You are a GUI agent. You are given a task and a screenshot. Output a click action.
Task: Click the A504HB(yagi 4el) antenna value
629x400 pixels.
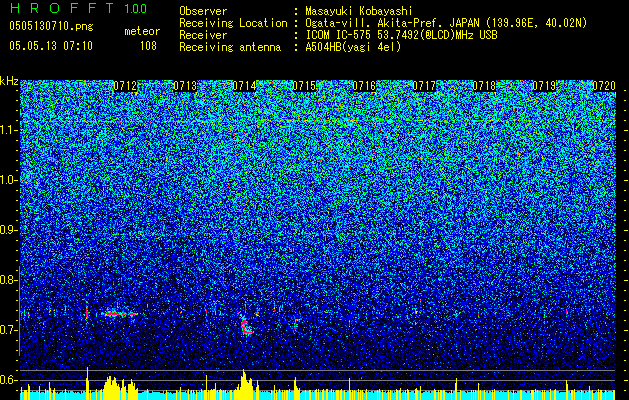[x=353, y=47]
